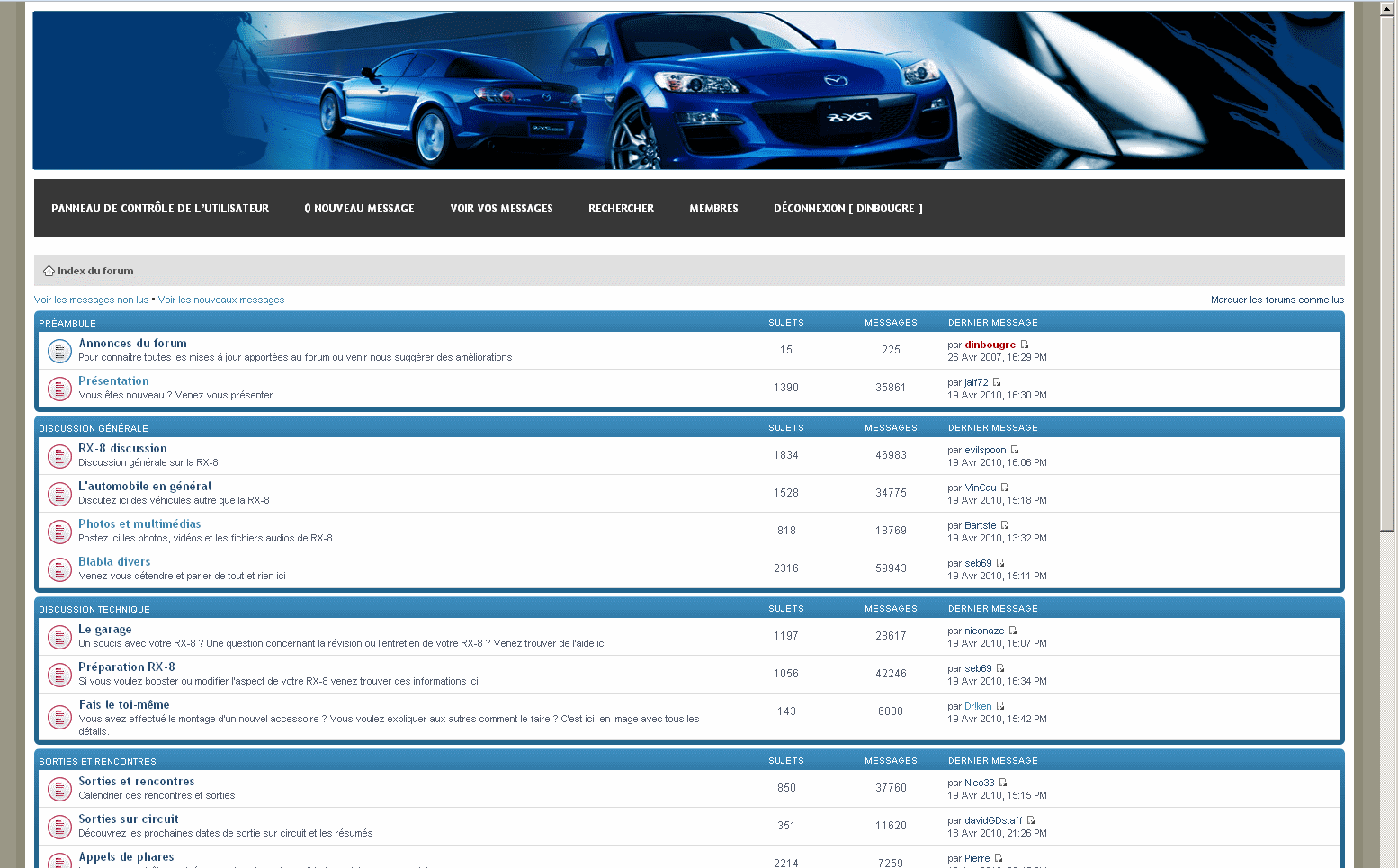Go to last post icon by niconaze
Viewport: 1398px width, 868px height.
click(x=1013, y=631)
